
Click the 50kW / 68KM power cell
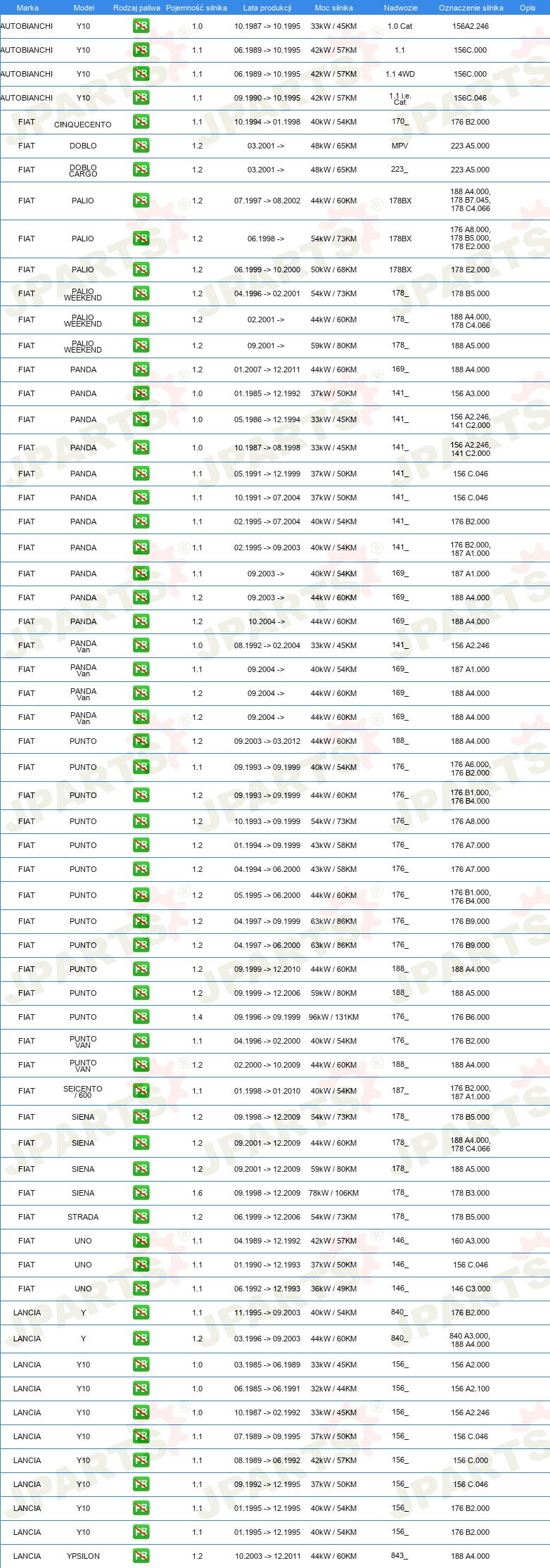point(333,270)
